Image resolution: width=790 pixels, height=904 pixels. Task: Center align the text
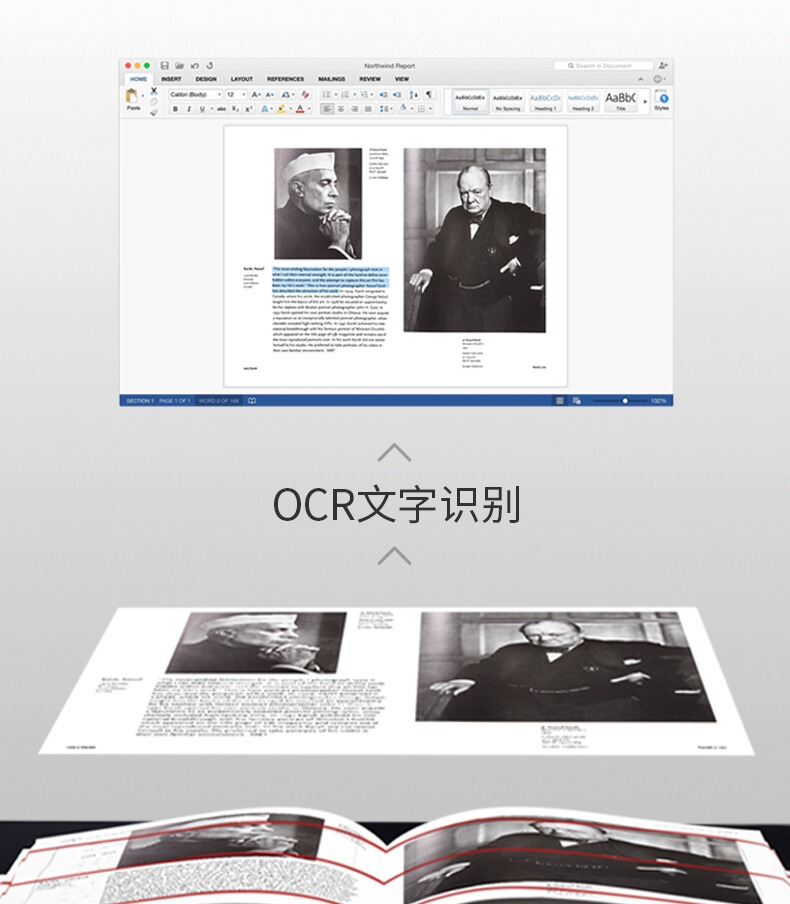(341, 109)
